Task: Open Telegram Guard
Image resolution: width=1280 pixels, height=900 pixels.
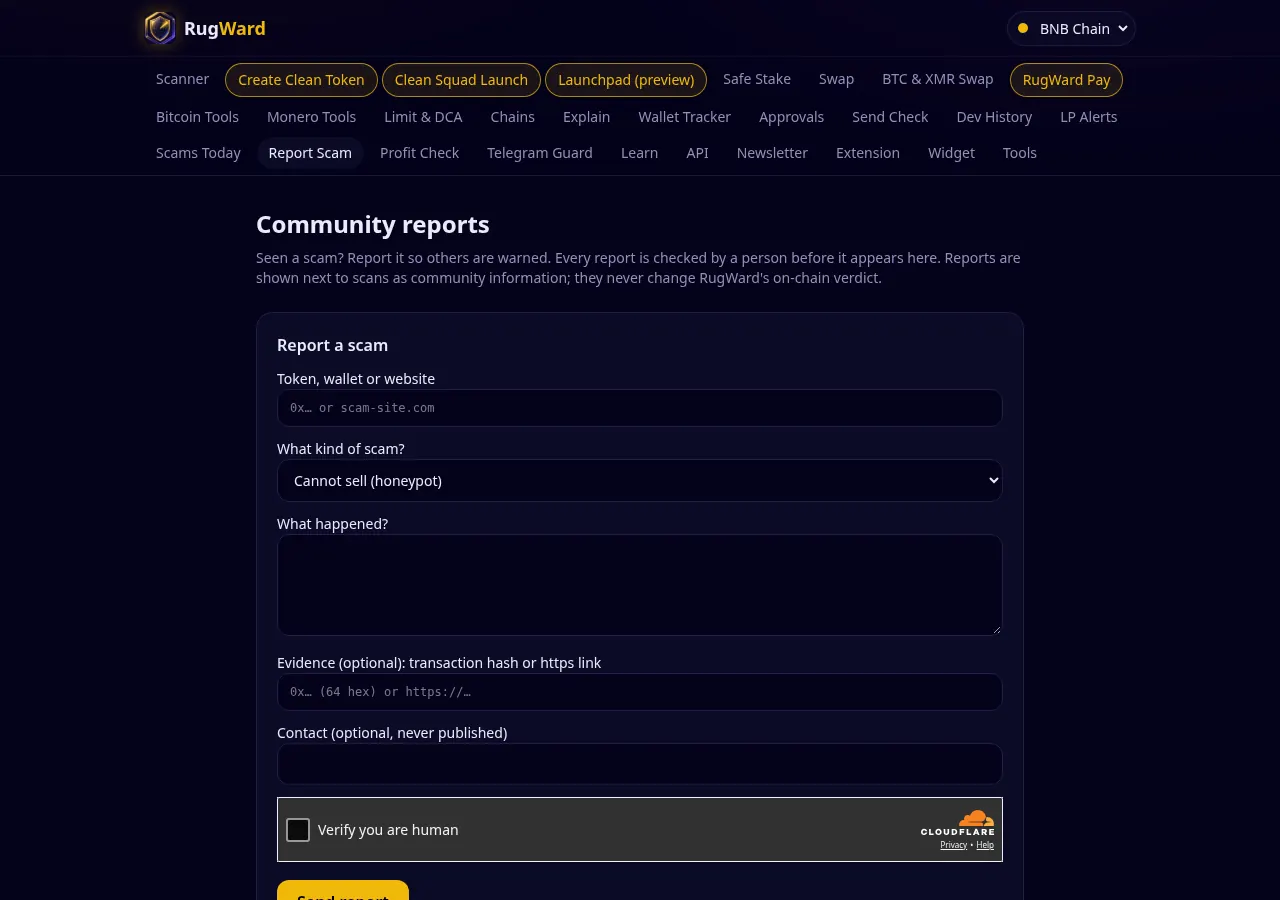Action: (x=540, y=153)
